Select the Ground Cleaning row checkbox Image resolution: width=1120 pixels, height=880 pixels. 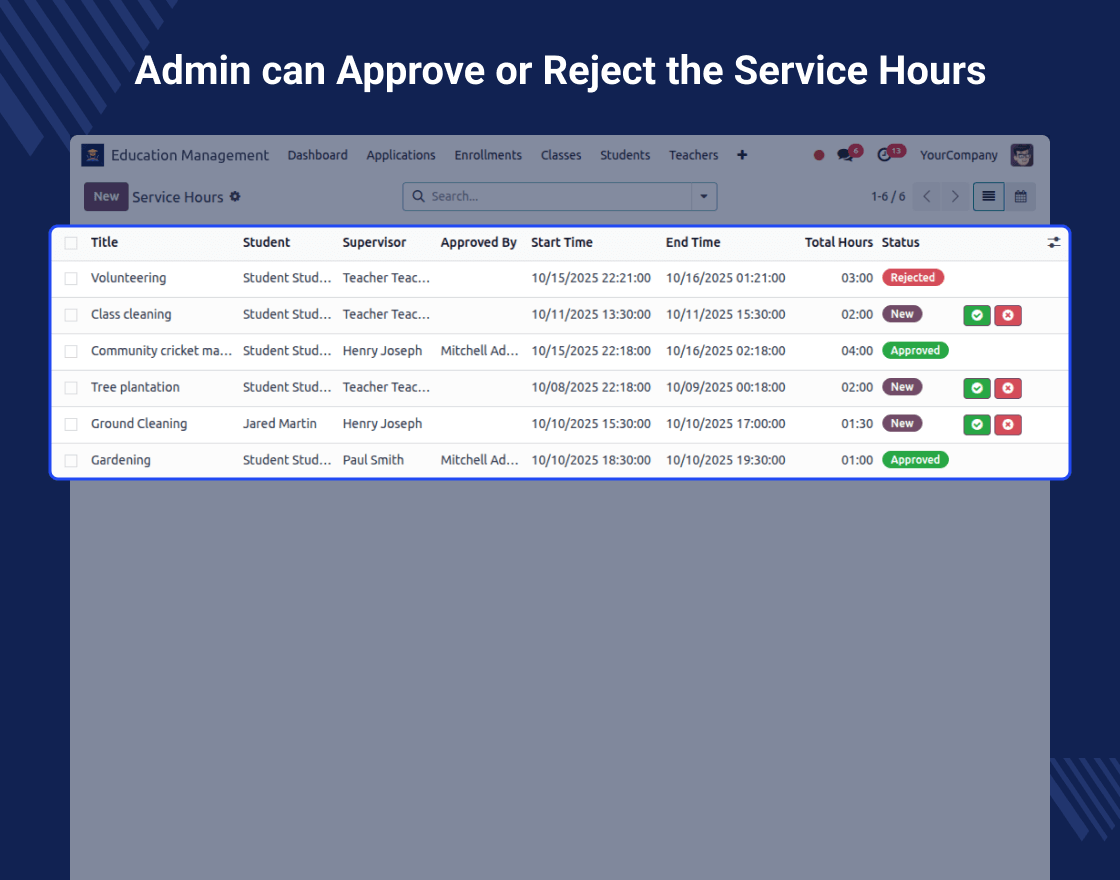71,424
